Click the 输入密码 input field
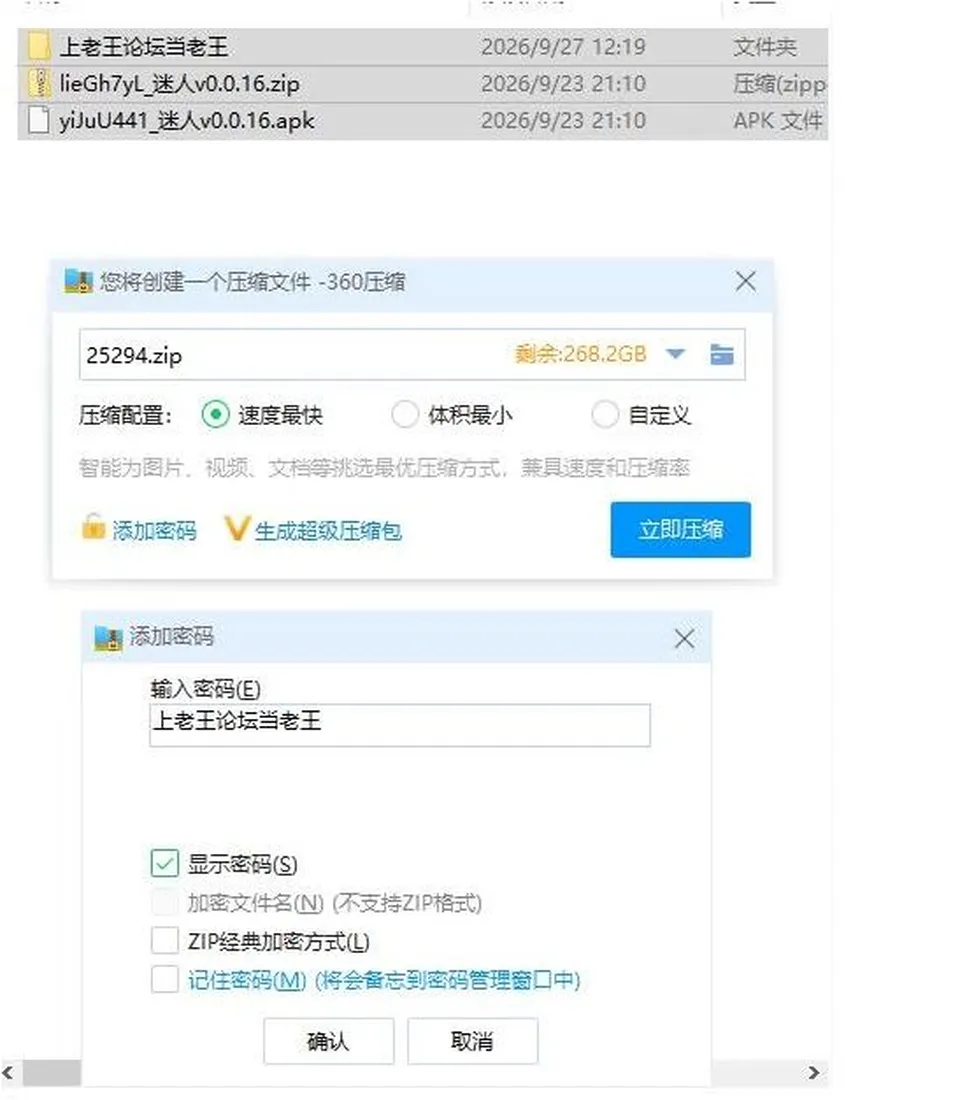The height and width of the screenshot is (1100, 960). click(x=400, y=725)
